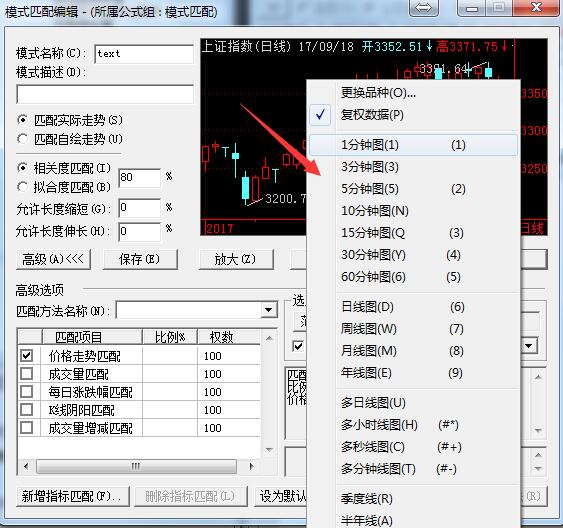Click weight cell 100 for 成交量匹配

tap(229, 374)
